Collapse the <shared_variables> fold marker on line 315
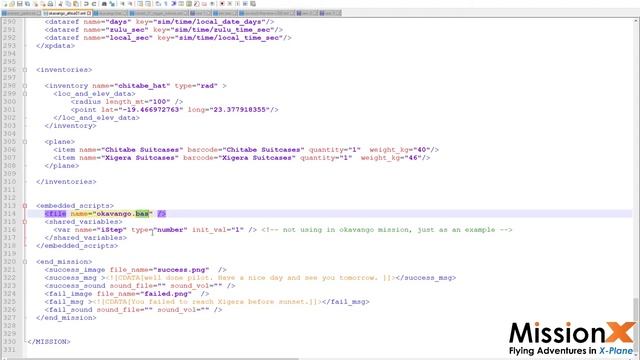The width and height of the screenshot is (640, 360). coord(25,222)
